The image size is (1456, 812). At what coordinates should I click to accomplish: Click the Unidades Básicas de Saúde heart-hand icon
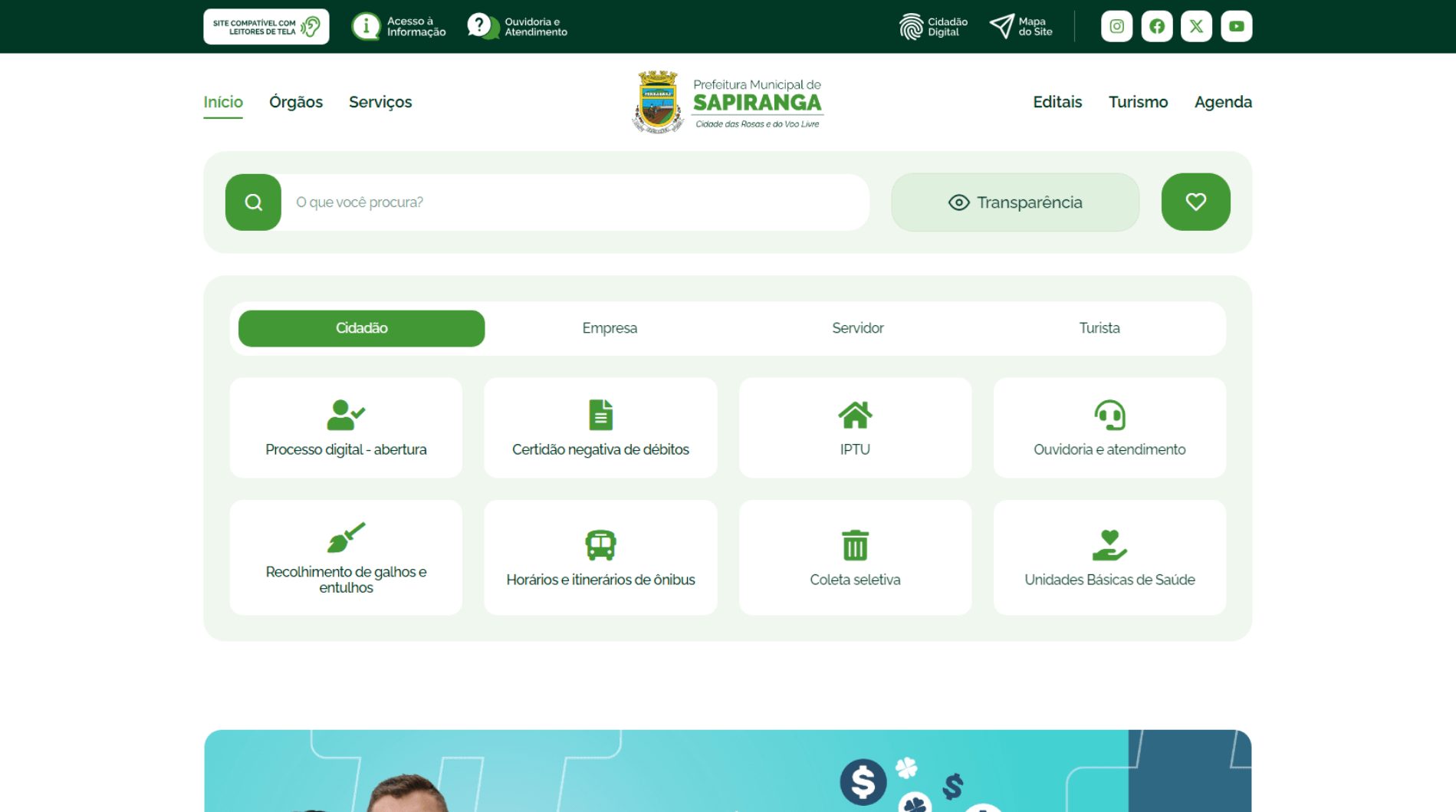[1109, 545]
